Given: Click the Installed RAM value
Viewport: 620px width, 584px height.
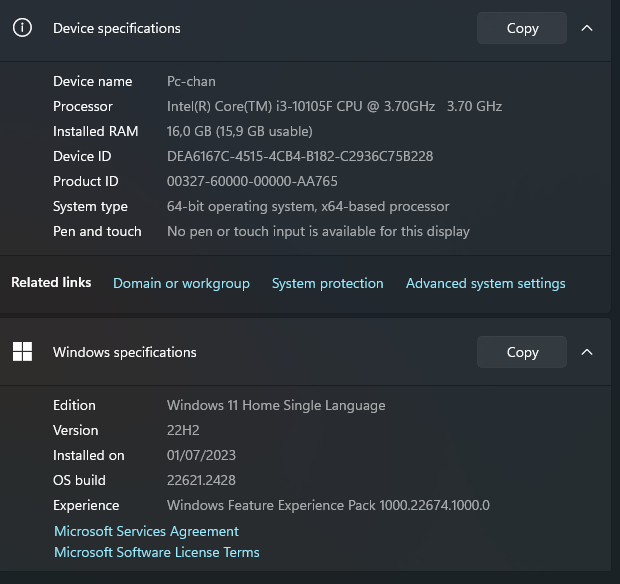Looking at the screenshot, I should (x=239, y=131).
